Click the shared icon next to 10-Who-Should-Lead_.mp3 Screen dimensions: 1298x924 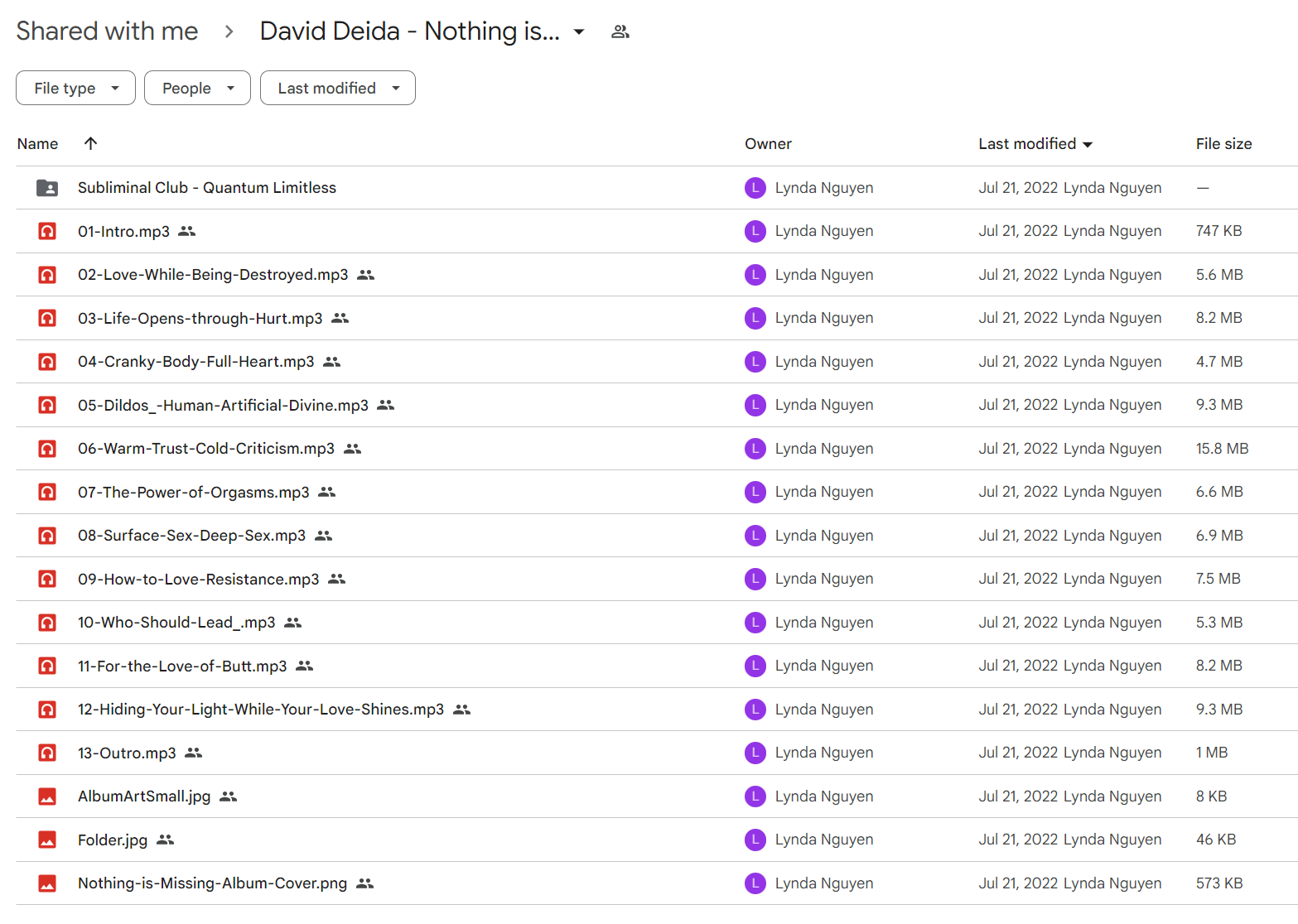292,623
